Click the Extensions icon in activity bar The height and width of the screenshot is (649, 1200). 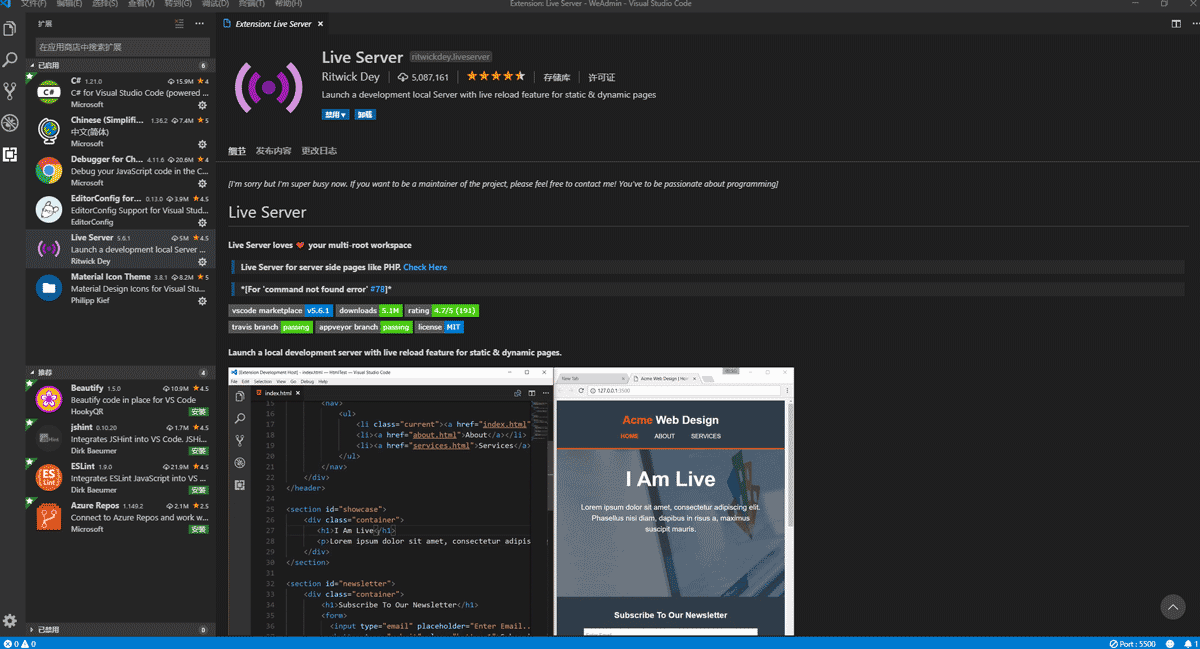[10, 154]
